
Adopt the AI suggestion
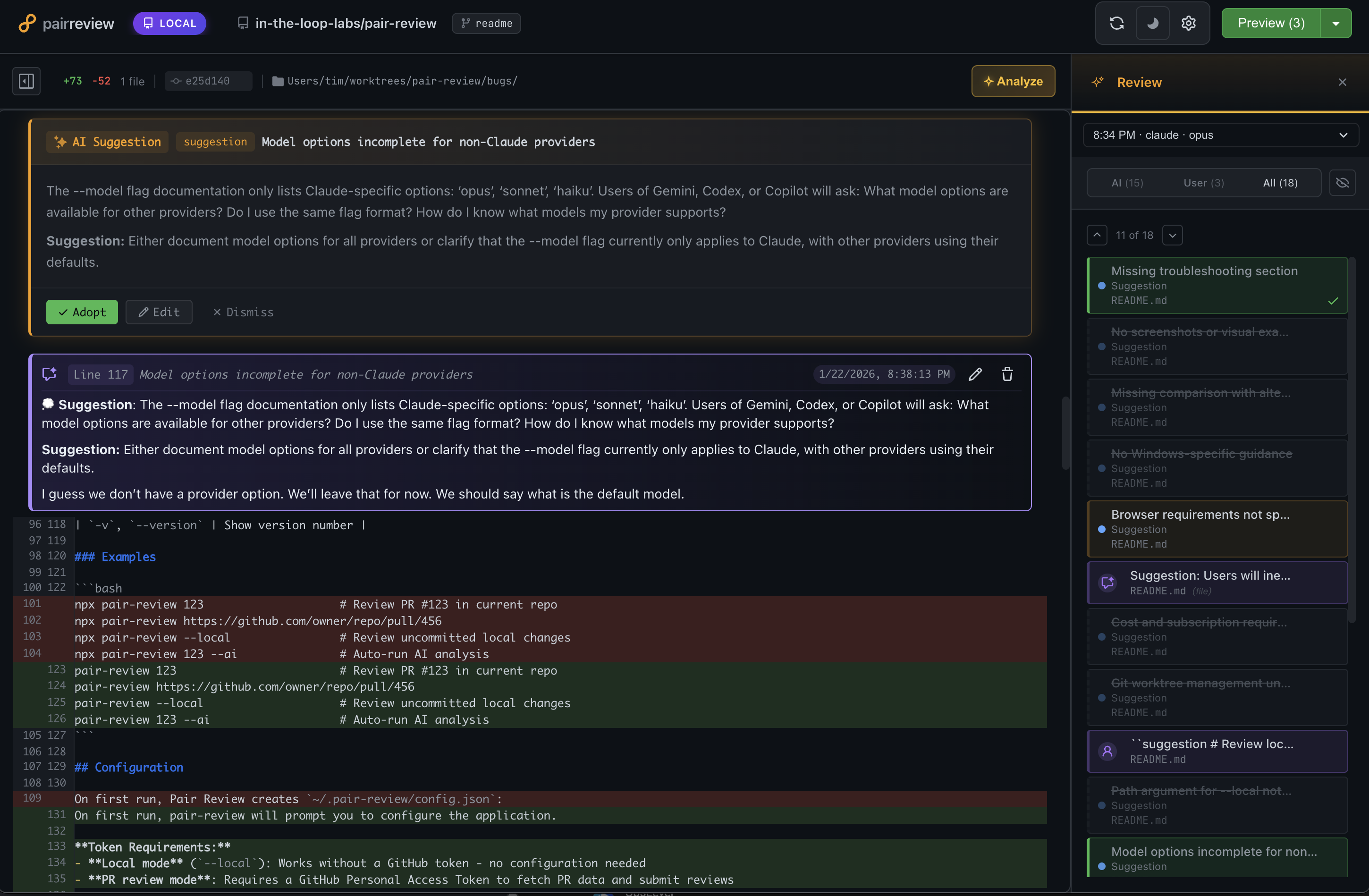coord(82,312)
